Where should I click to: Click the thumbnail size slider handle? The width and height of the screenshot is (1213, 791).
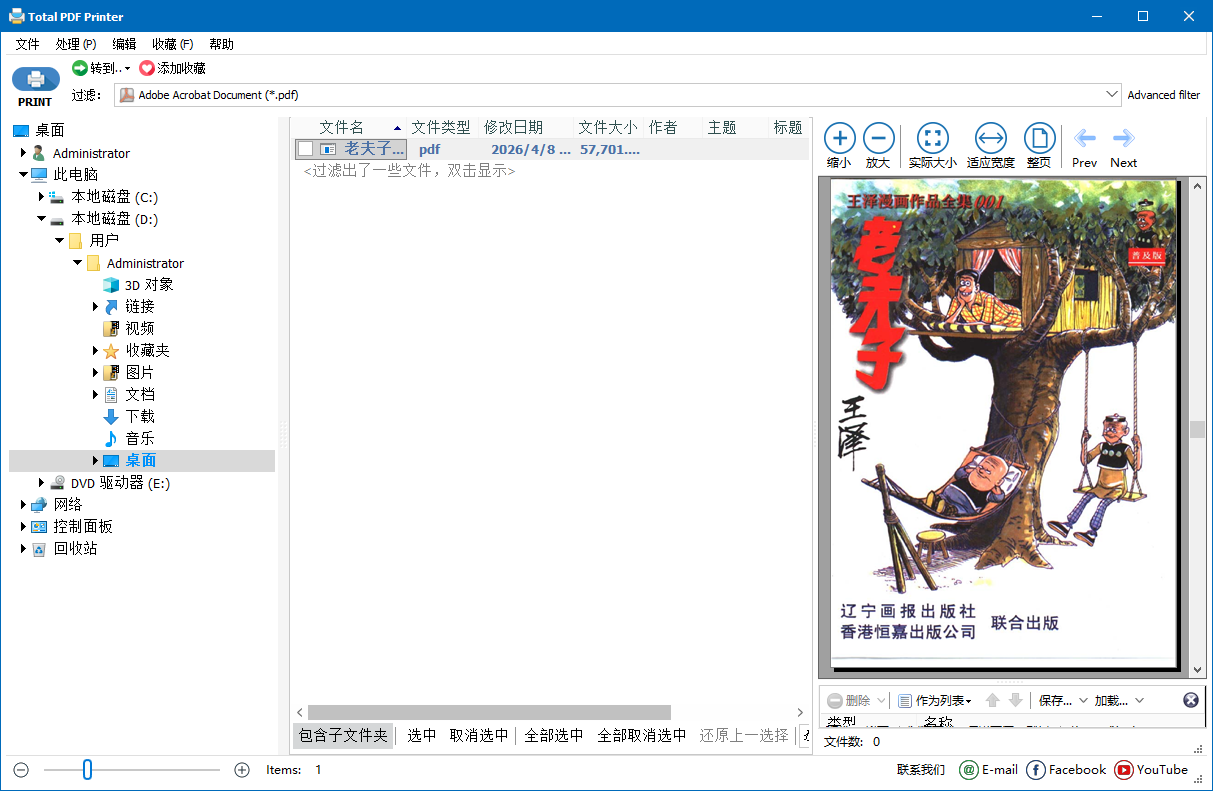(88, 769)
